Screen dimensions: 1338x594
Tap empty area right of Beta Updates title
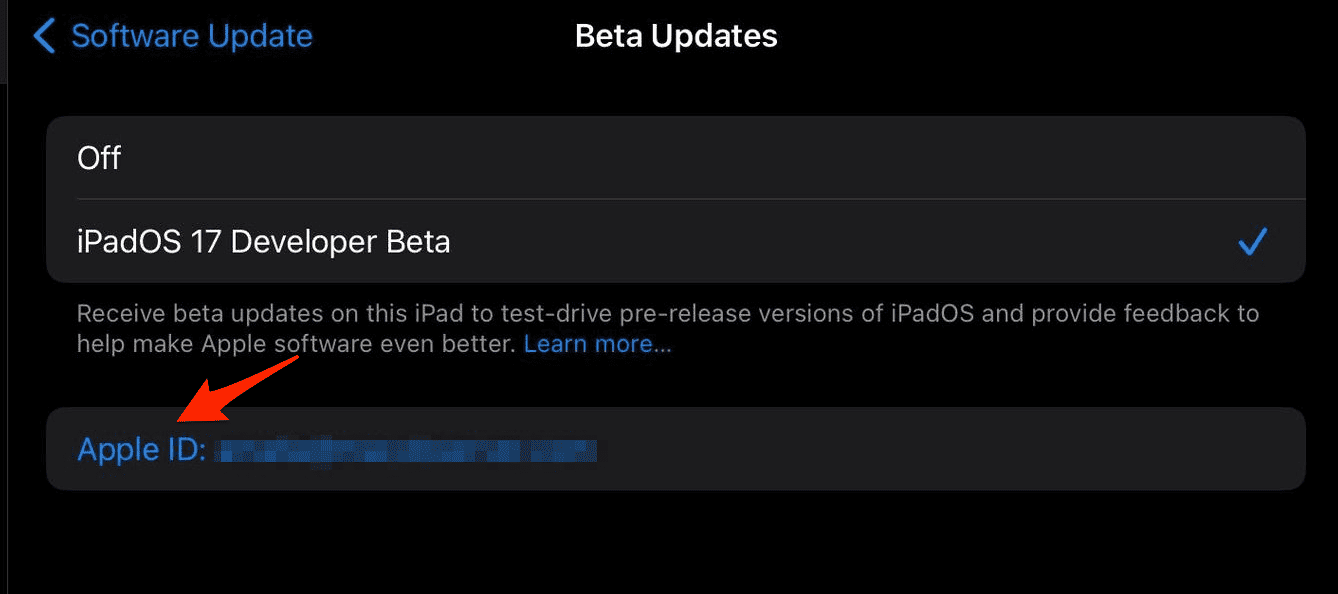point(1050,37)
